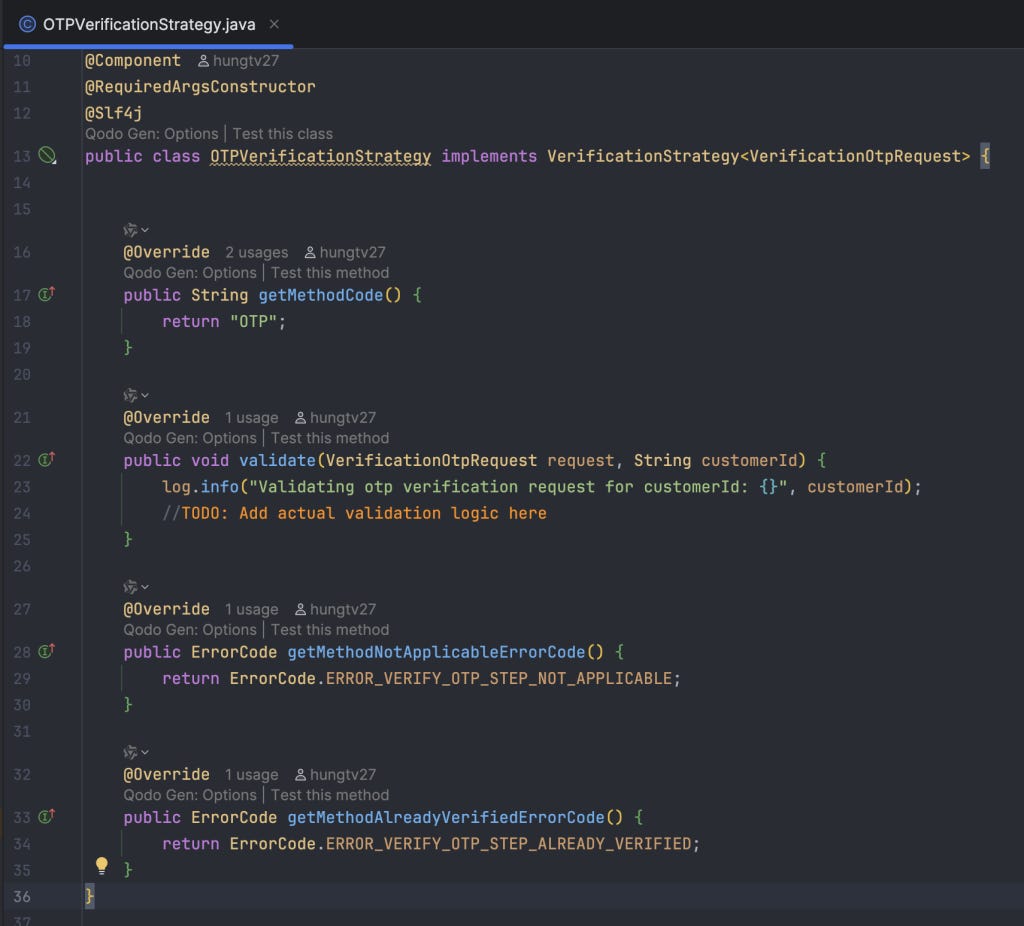Click the '1 usage' hint on line 32
Image resolution: width=1024 pixels, height=926 pixels.
pos(251,774)
